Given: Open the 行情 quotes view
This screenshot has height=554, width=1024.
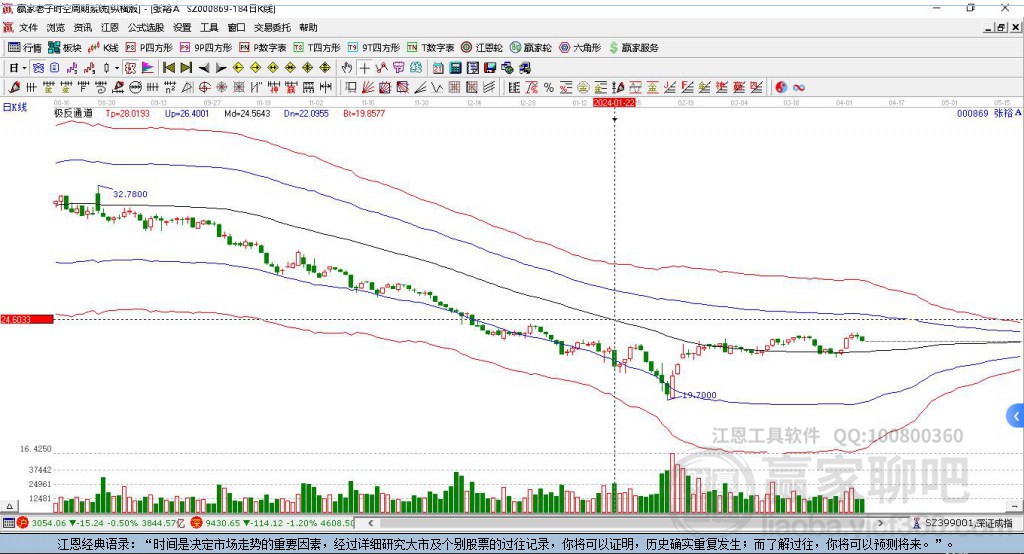Looking at the screenshot, I should tap(25, 48).
